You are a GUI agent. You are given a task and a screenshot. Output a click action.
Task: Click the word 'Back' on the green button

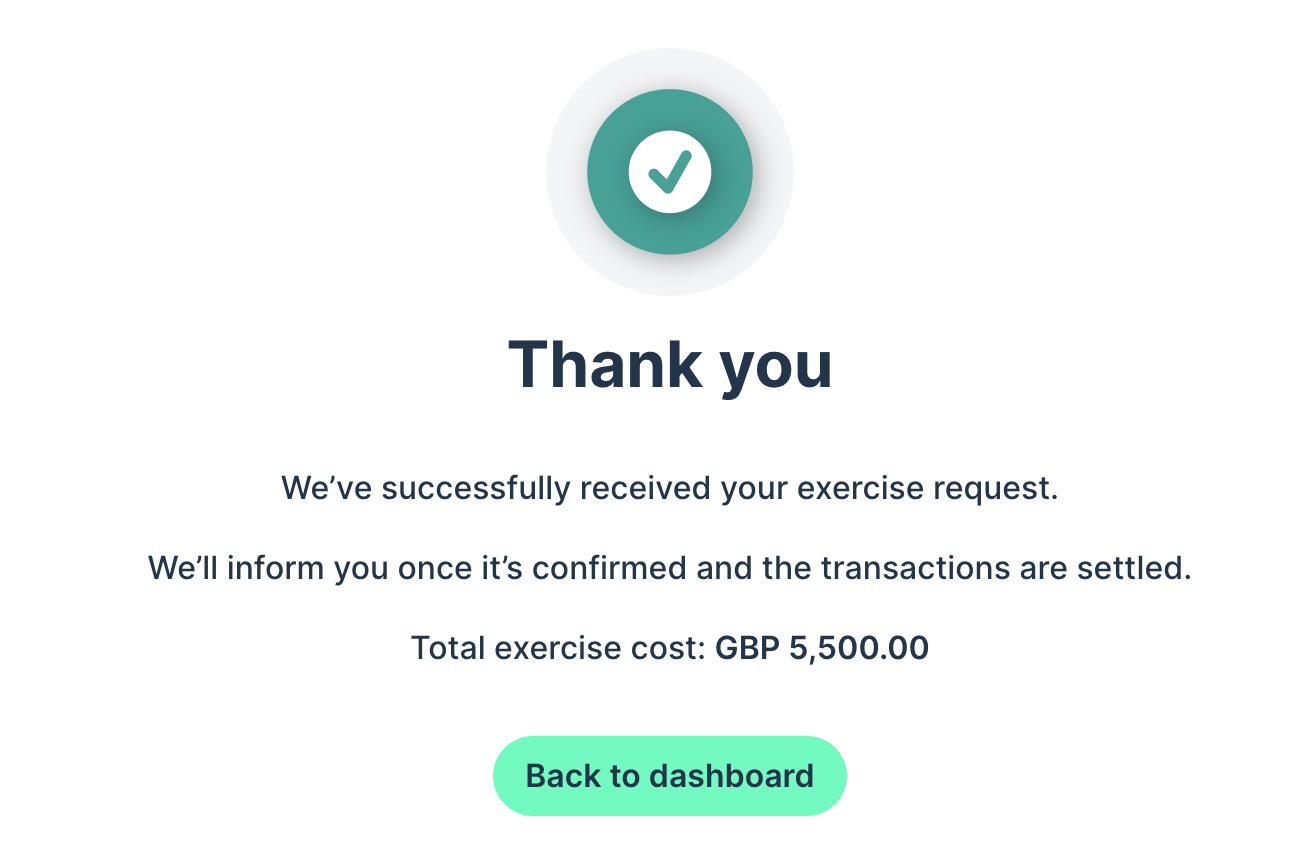point(561,776)
